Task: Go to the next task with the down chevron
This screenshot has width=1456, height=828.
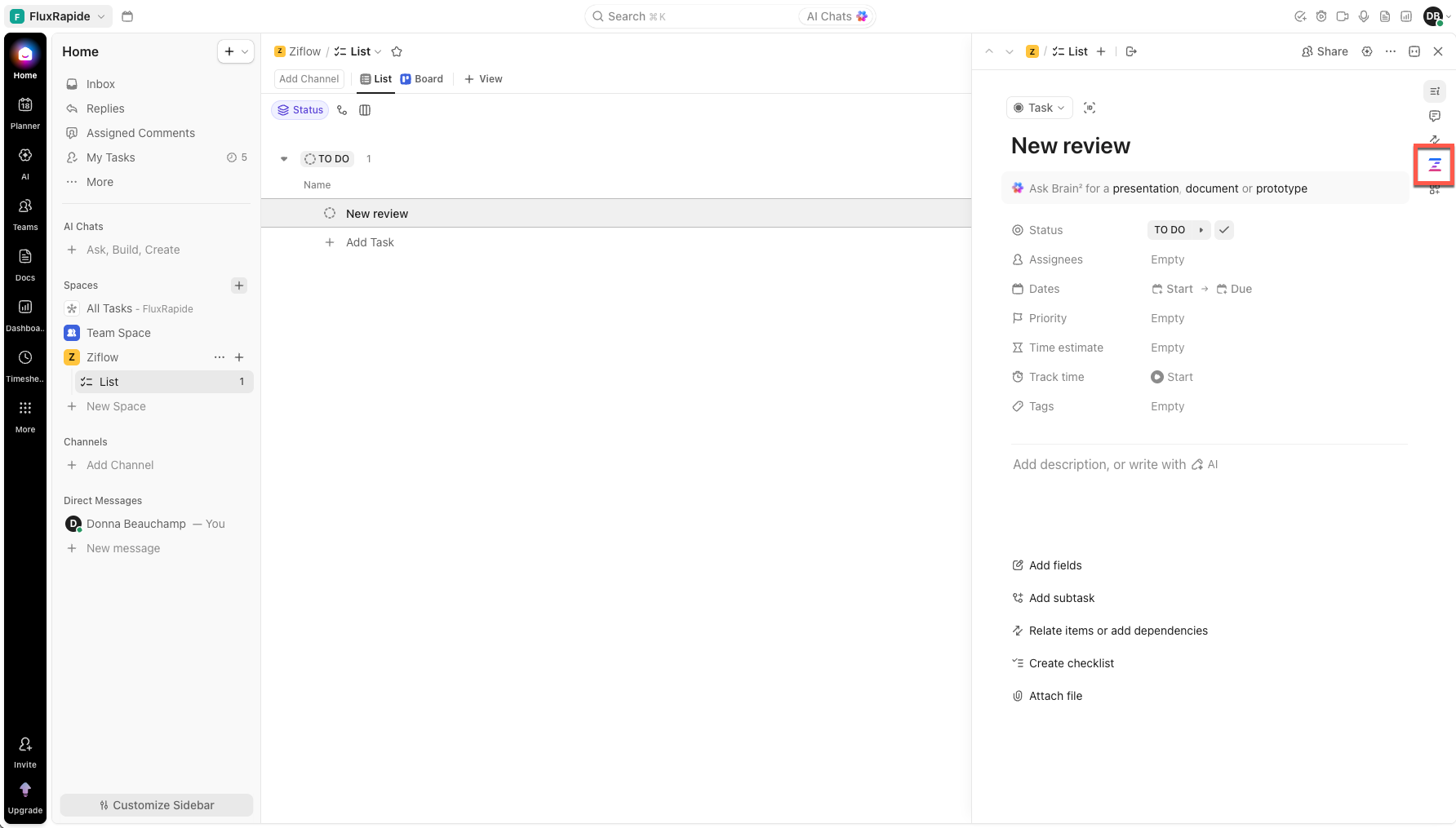Action: pyautogui.click(x=1010, y=51)
